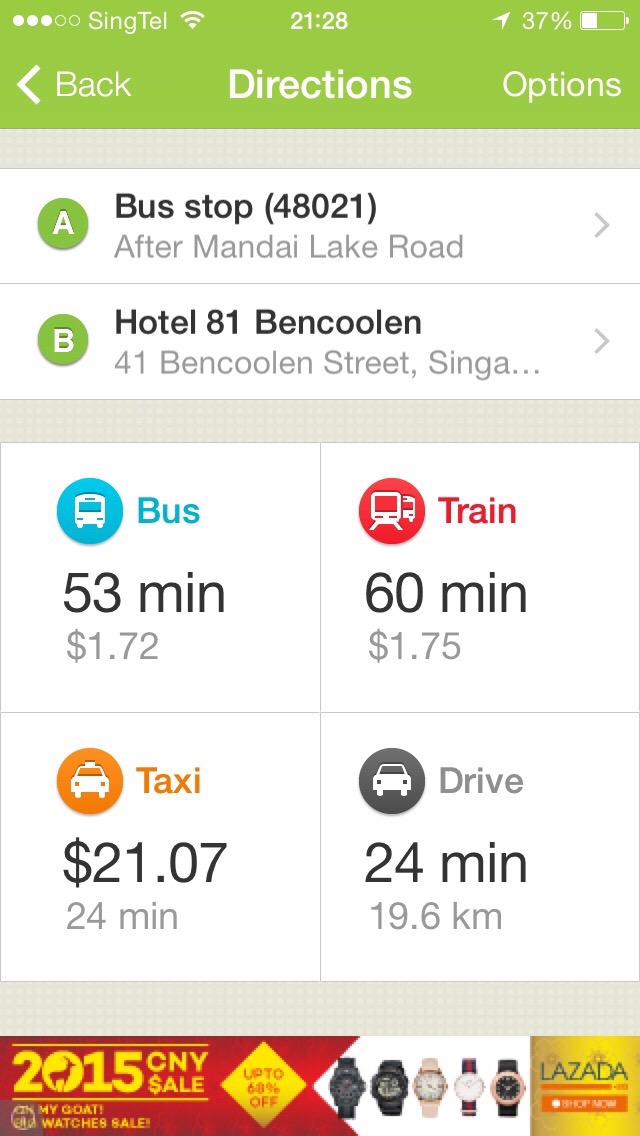Tap the orange Taxi icon
Image resolution: width=640 pixels, height=1136 pixels.
click(x=89, y=781)
